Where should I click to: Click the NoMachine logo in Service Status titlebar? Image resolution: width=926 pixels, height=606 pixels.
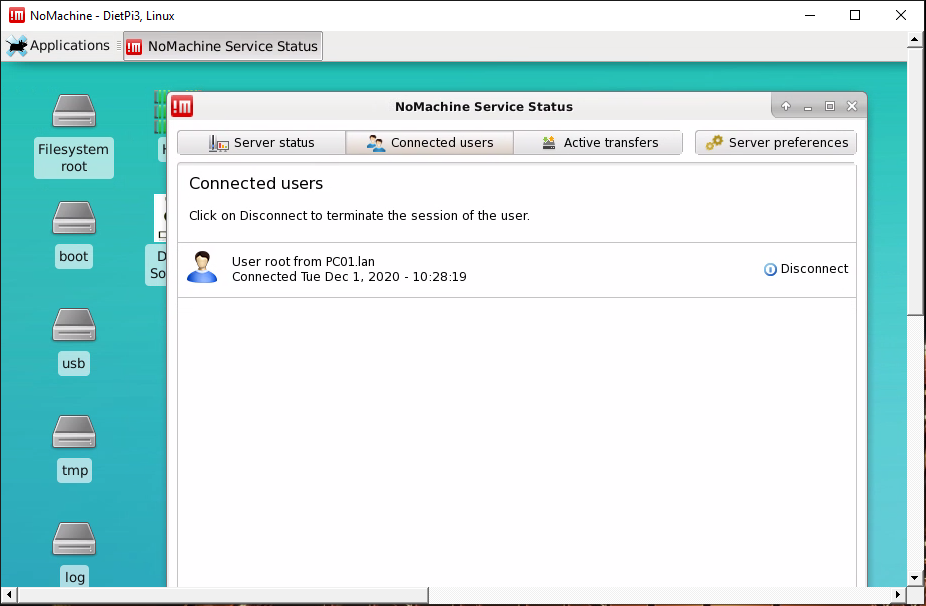click(182, 106)
